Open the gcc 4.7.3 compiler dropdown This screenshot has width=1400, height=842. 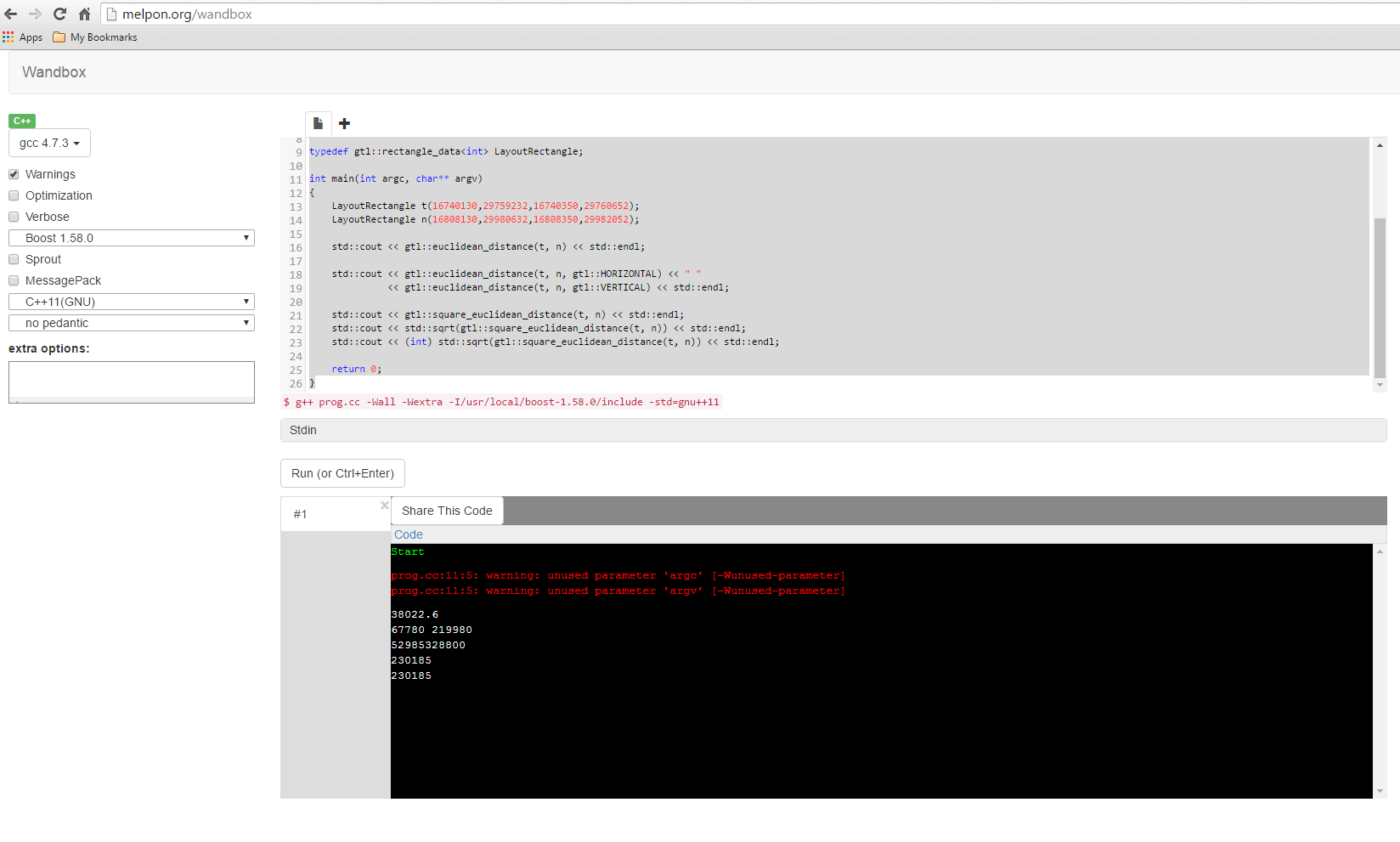coord(49,143)
